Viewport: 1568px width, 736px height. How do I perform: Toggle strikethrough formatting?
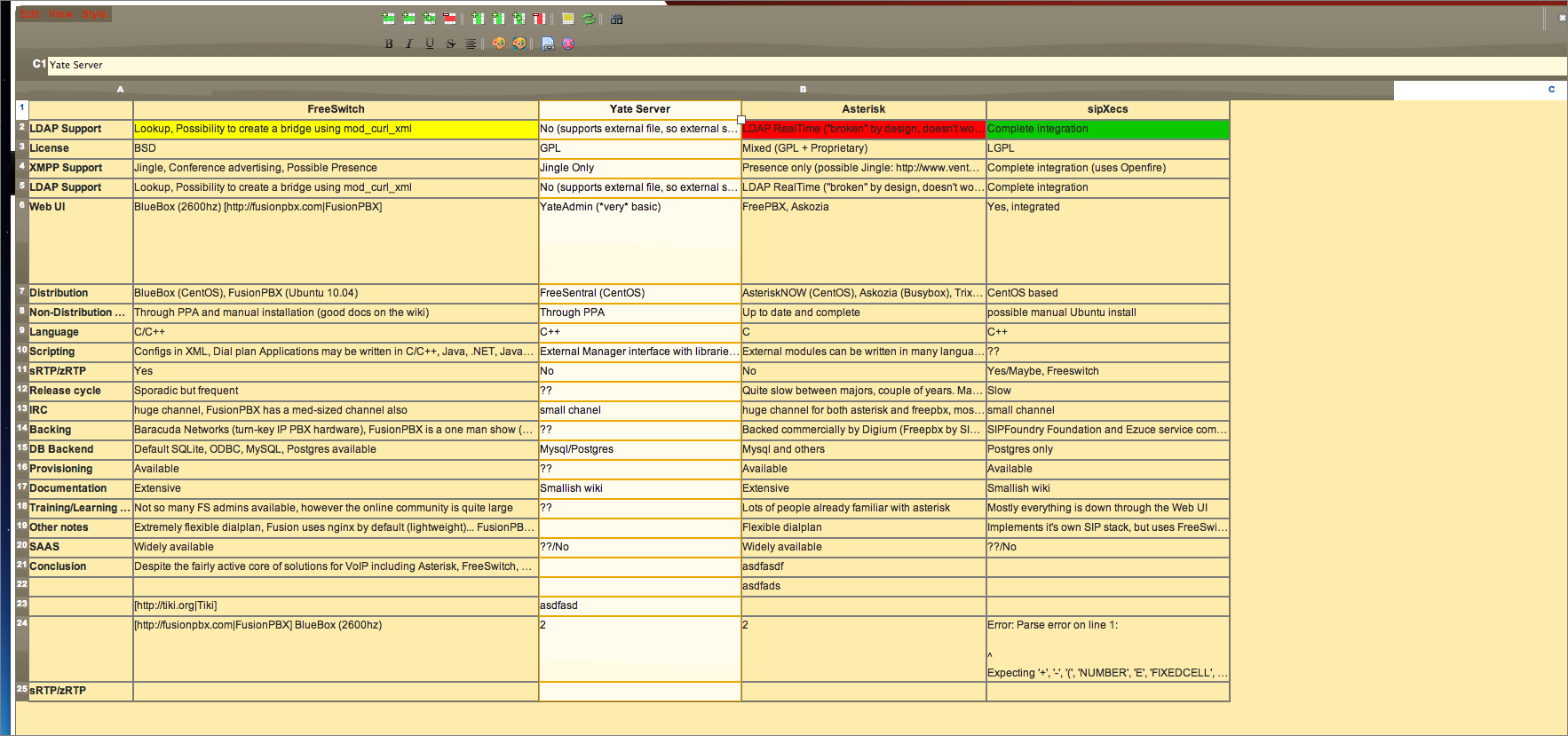coord(451,44)
